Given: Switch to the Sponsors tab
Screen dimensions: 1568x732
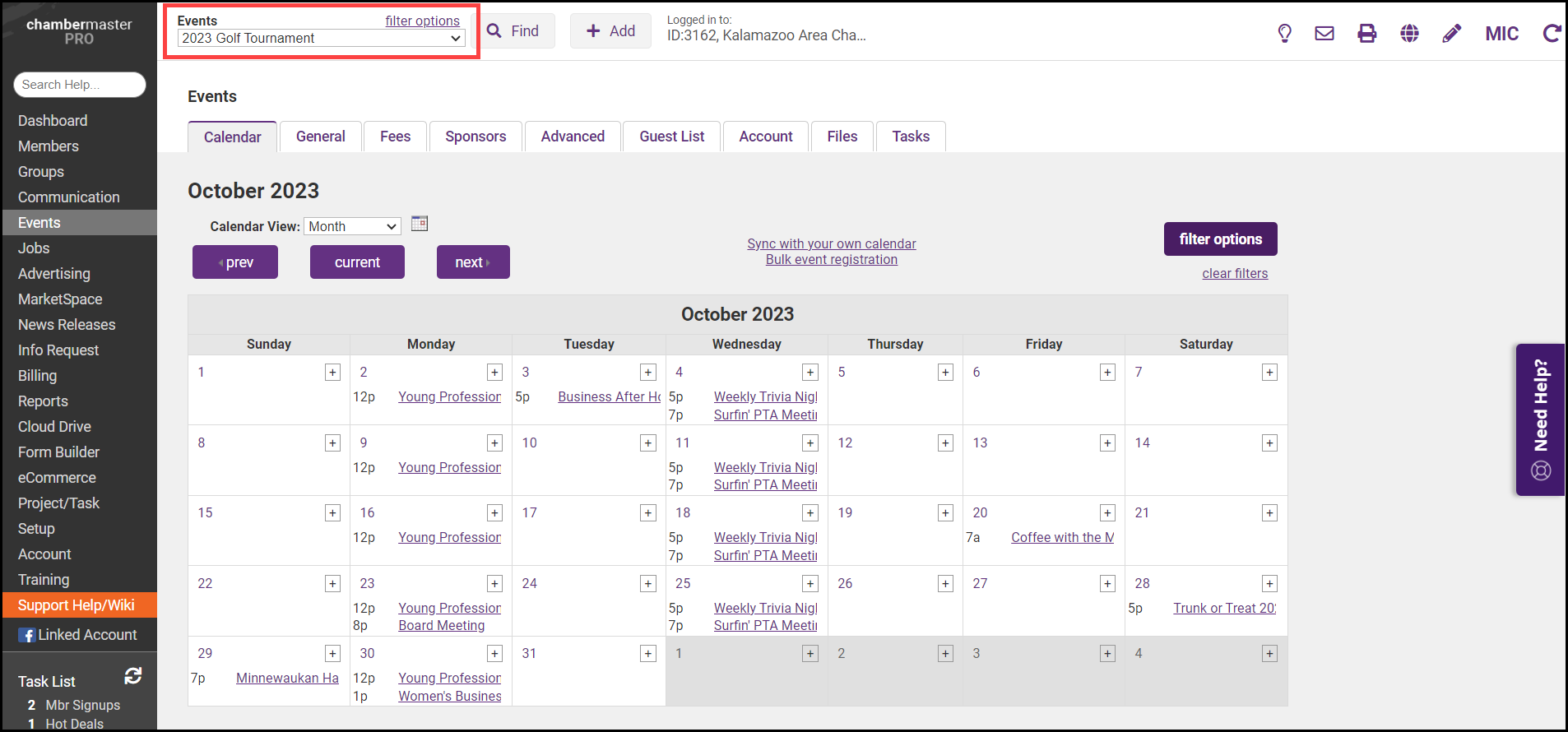Looking at the screenshot, I should point(476,137).
